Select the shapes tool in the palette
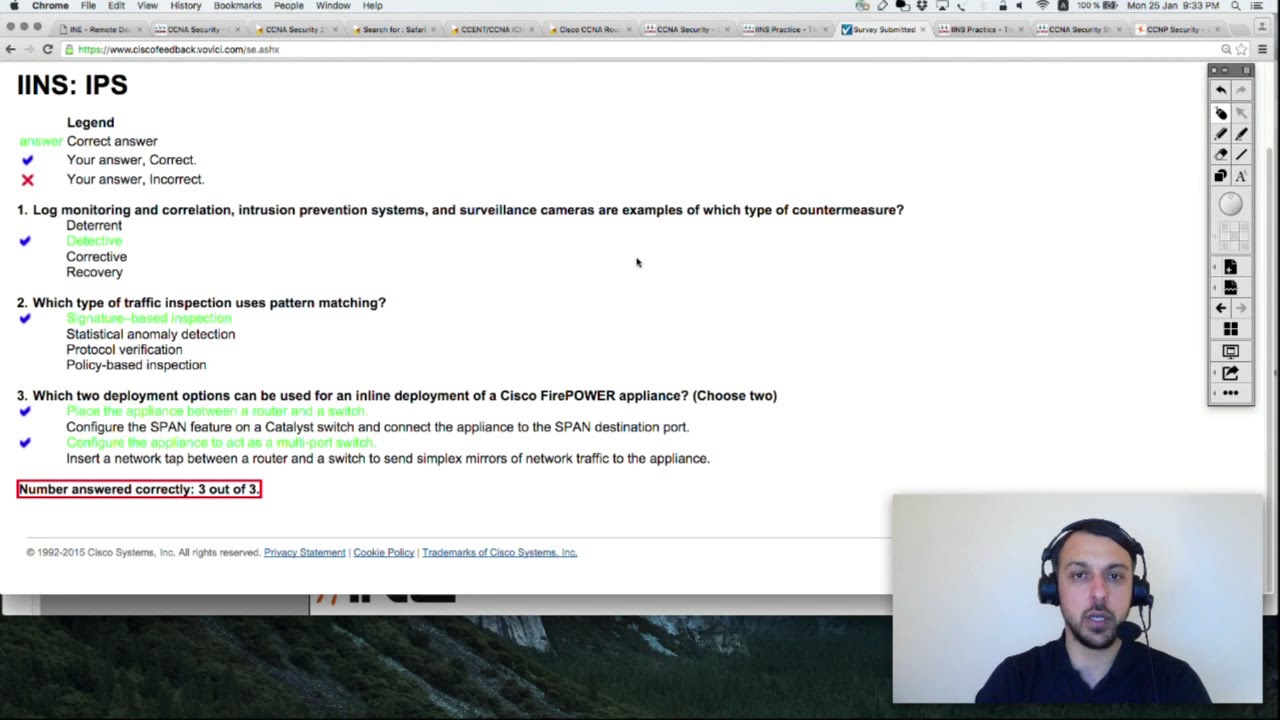1280x720 pixels. [1221, 176]
